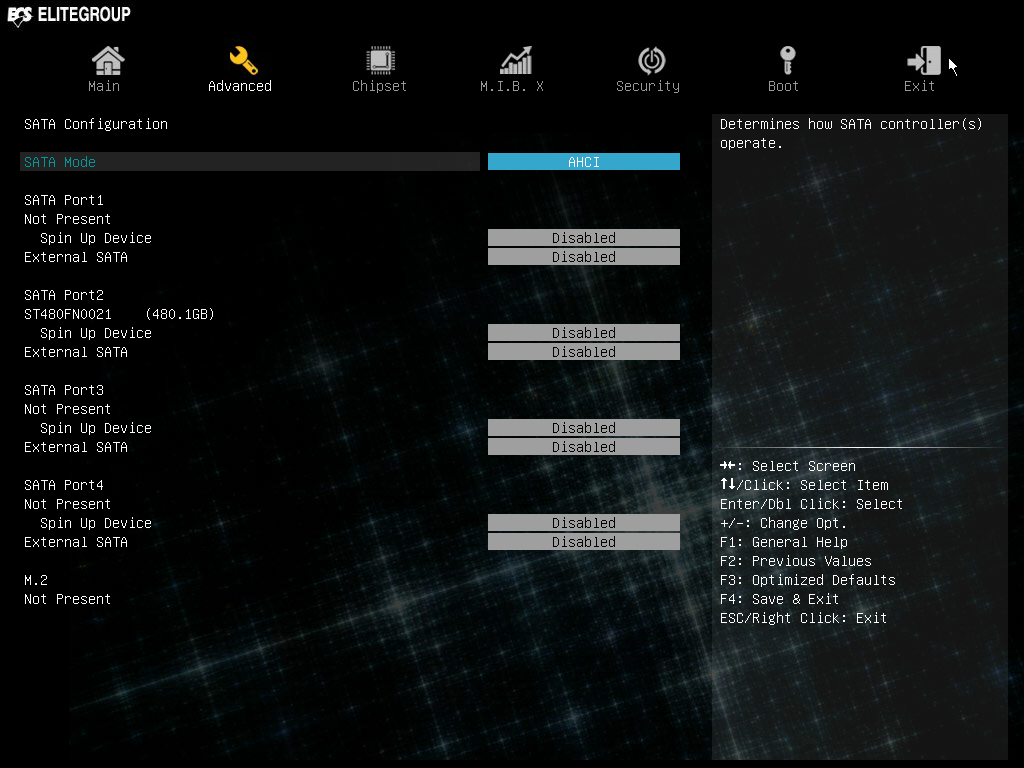Open the SATA Mode AHCI dropdown
Screen dimensions: 1024x768
pyautogui.click(x=584, y=162)
